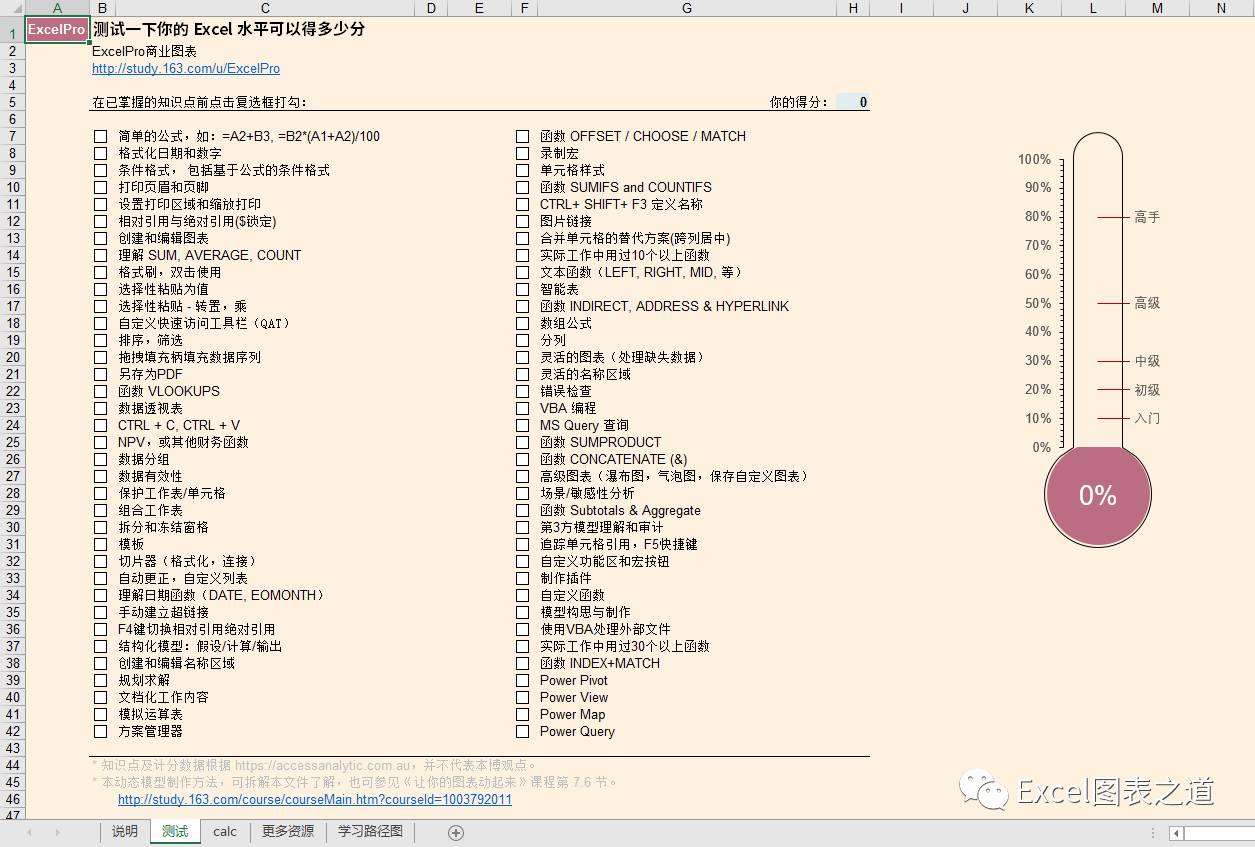Click the 高手 level label on thermometer

point(1147,217)
